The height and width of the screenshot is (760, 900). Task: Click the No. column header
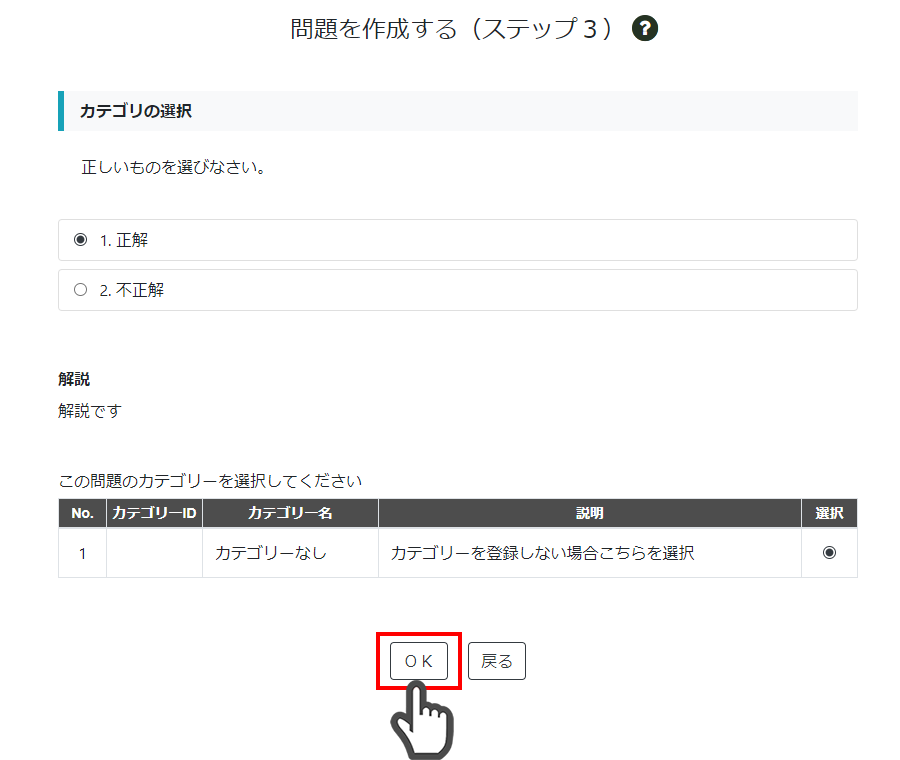click(82, 513)
